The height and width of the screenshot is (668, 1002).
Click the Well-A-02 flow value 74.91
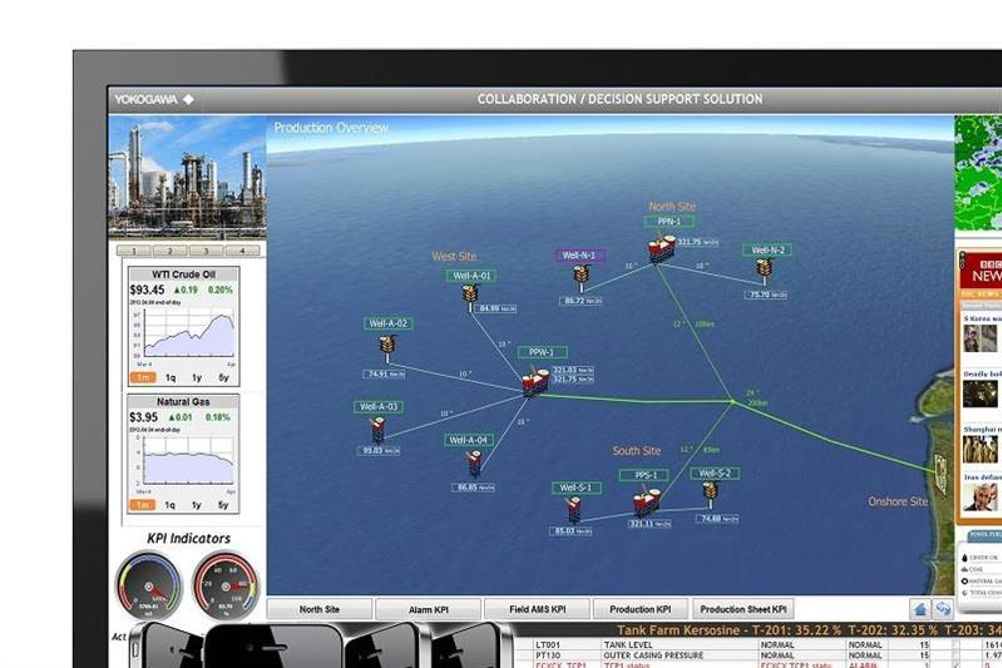point(384,374)
